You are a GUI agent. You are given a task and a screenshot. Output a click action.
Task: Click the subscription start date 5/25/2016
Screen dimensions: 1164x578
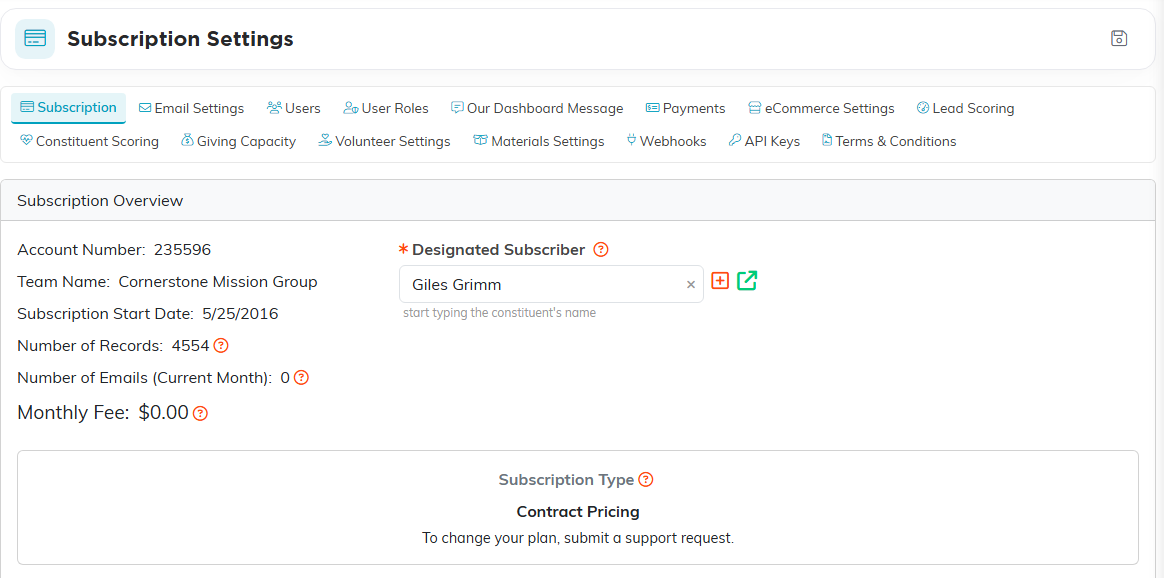point(241,313)
